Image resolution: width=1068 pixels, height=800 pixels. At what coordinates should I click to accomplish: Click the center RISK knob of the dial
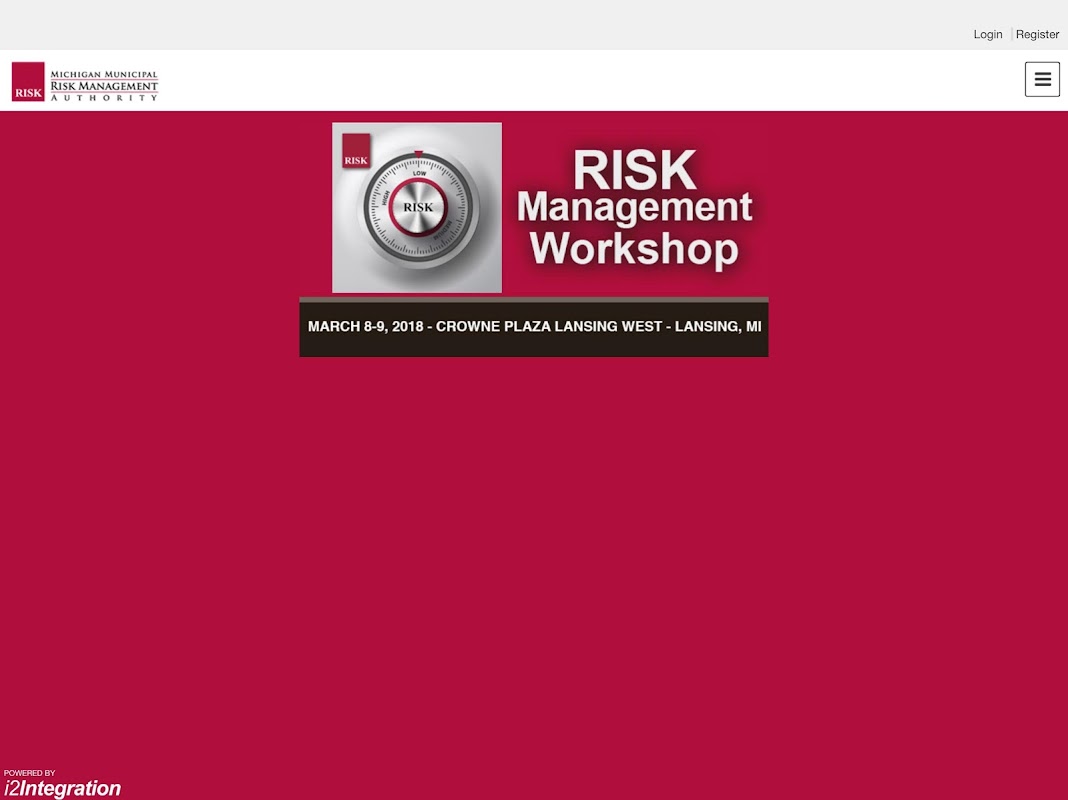(418, 208)
